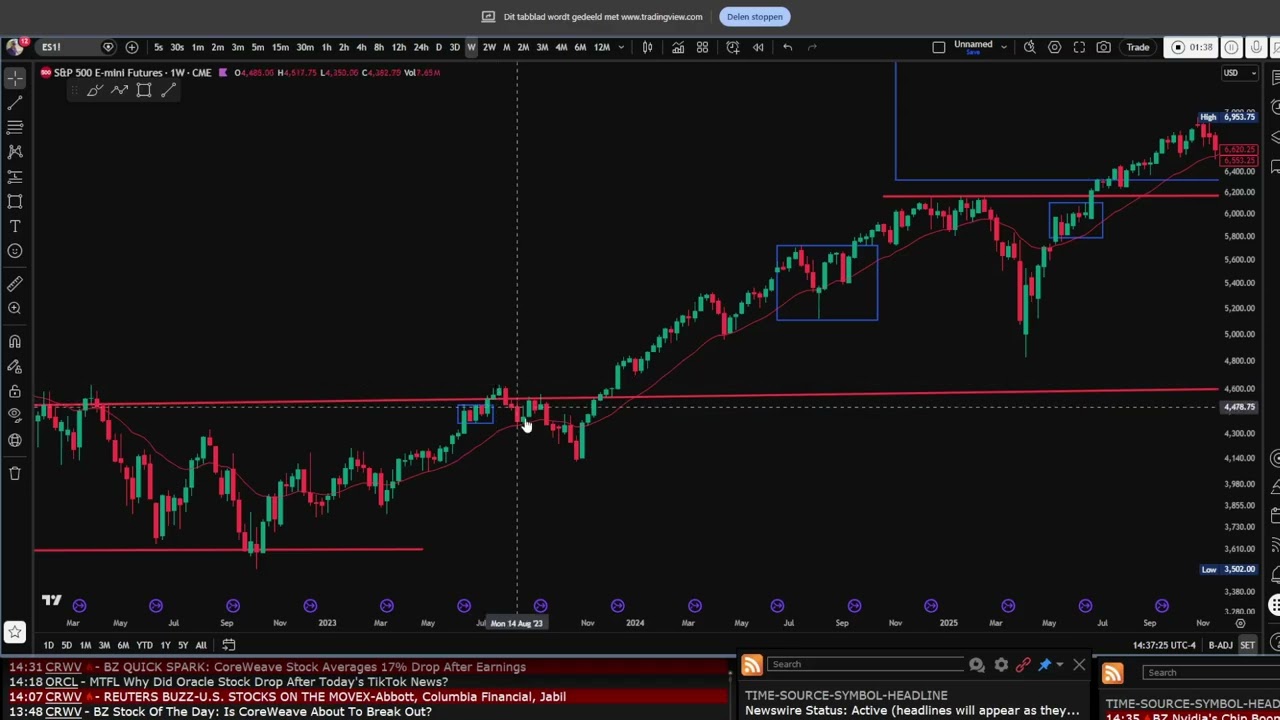Open the indicators menu
Image resolution: width=1280 pixels, height=720 pixels.
click(x=678, y=47)
